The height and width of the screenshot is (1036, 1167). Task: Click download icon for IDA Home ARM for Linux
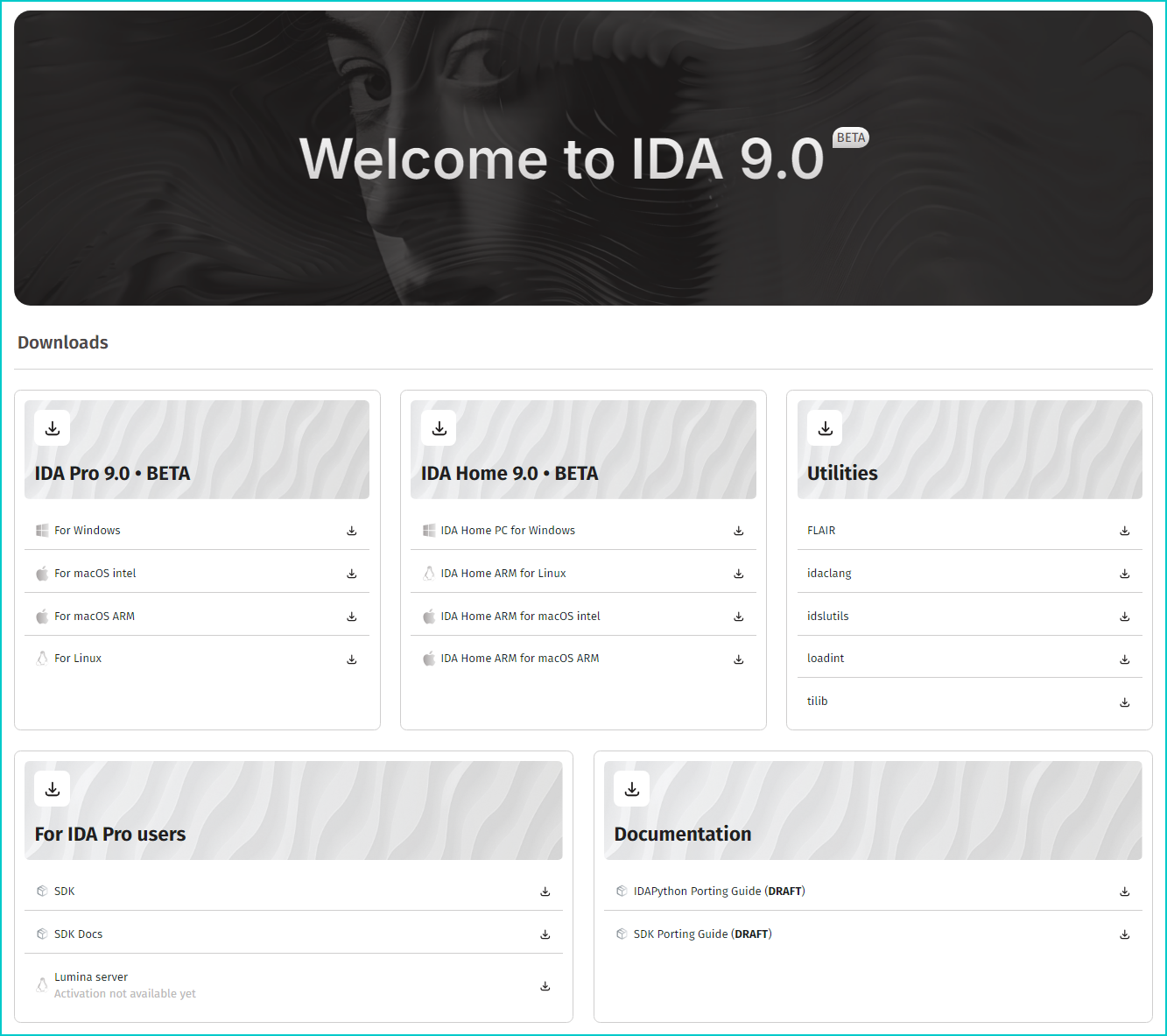[739, 574]
